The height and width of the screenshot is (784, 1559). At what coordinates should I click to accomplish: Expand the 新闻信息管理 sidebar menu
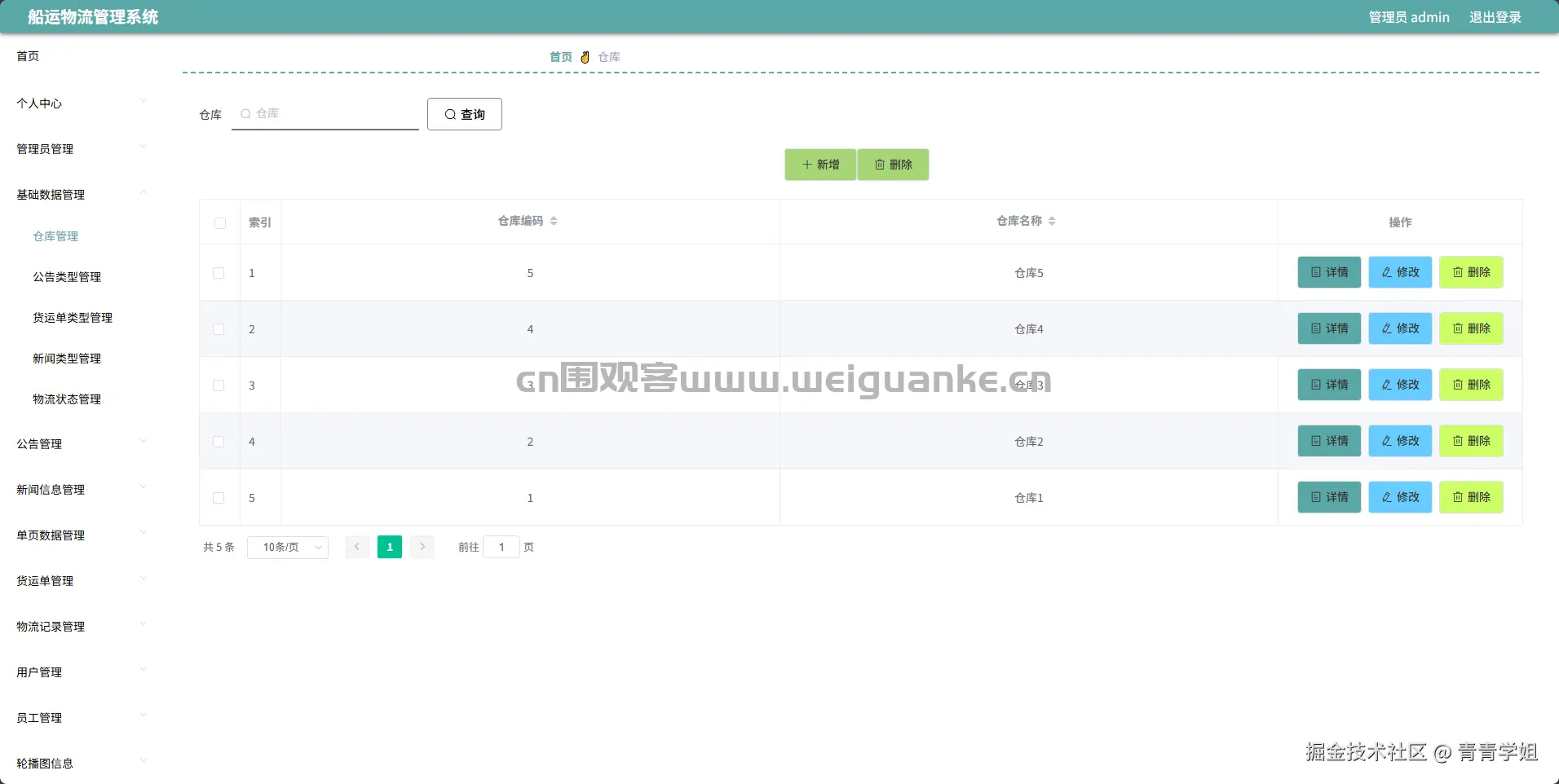[x=82, y=490]
